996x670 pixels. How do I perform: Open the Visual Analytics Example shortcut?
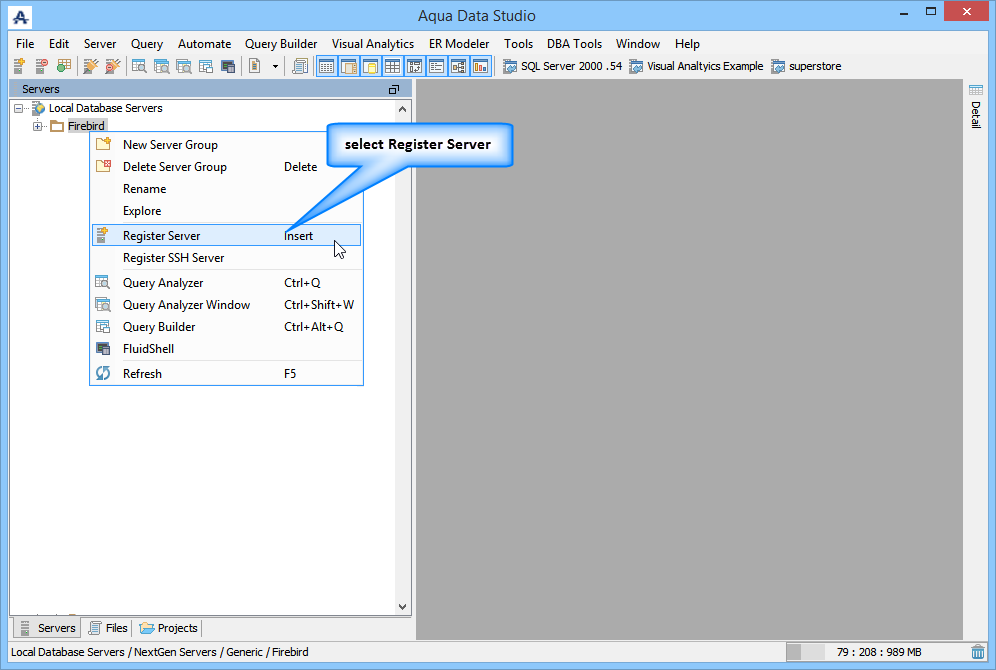point(696,66)
